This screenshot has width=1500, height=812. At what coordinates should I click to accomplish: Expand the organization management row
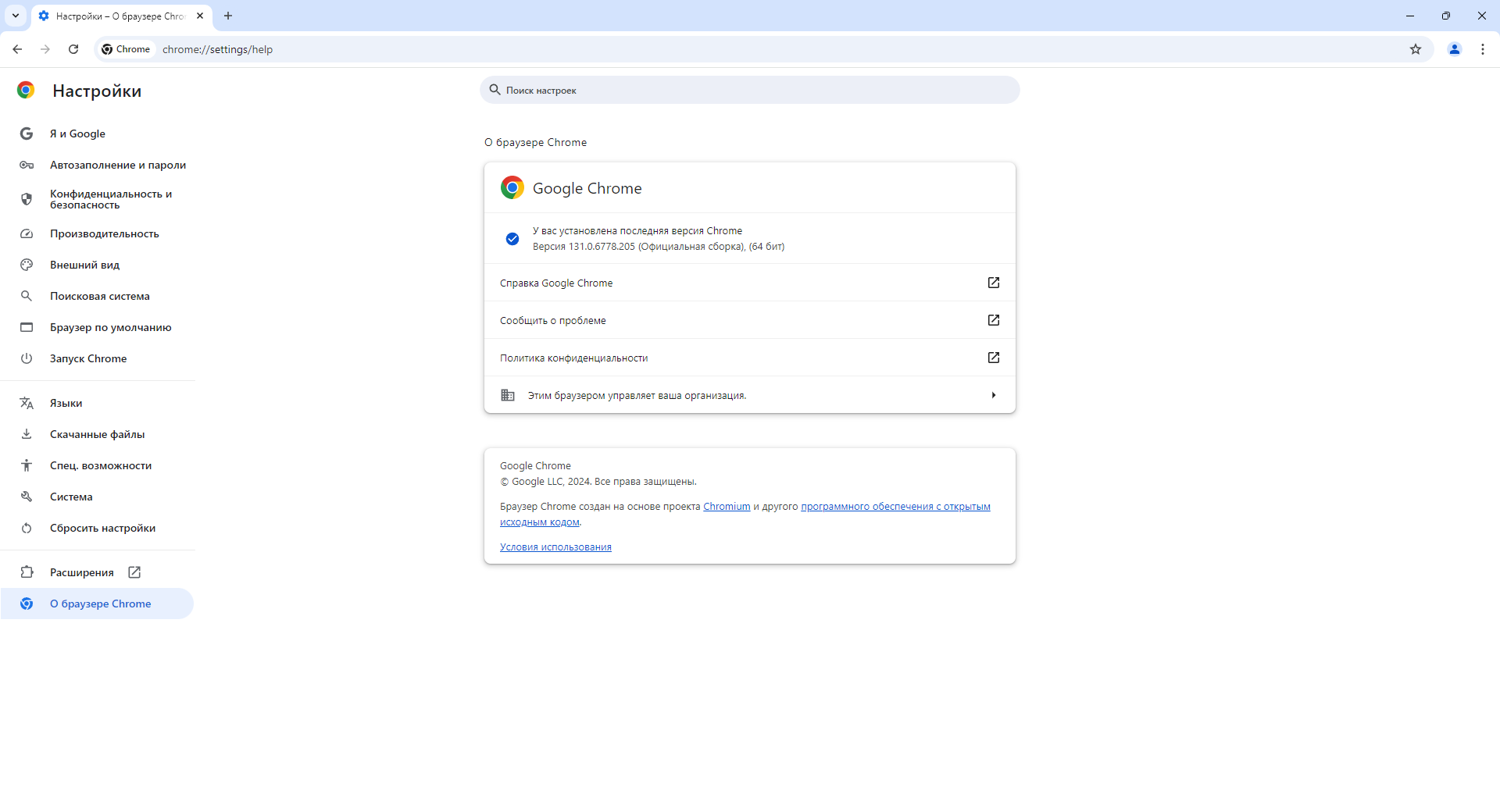(x=993, y=395)
